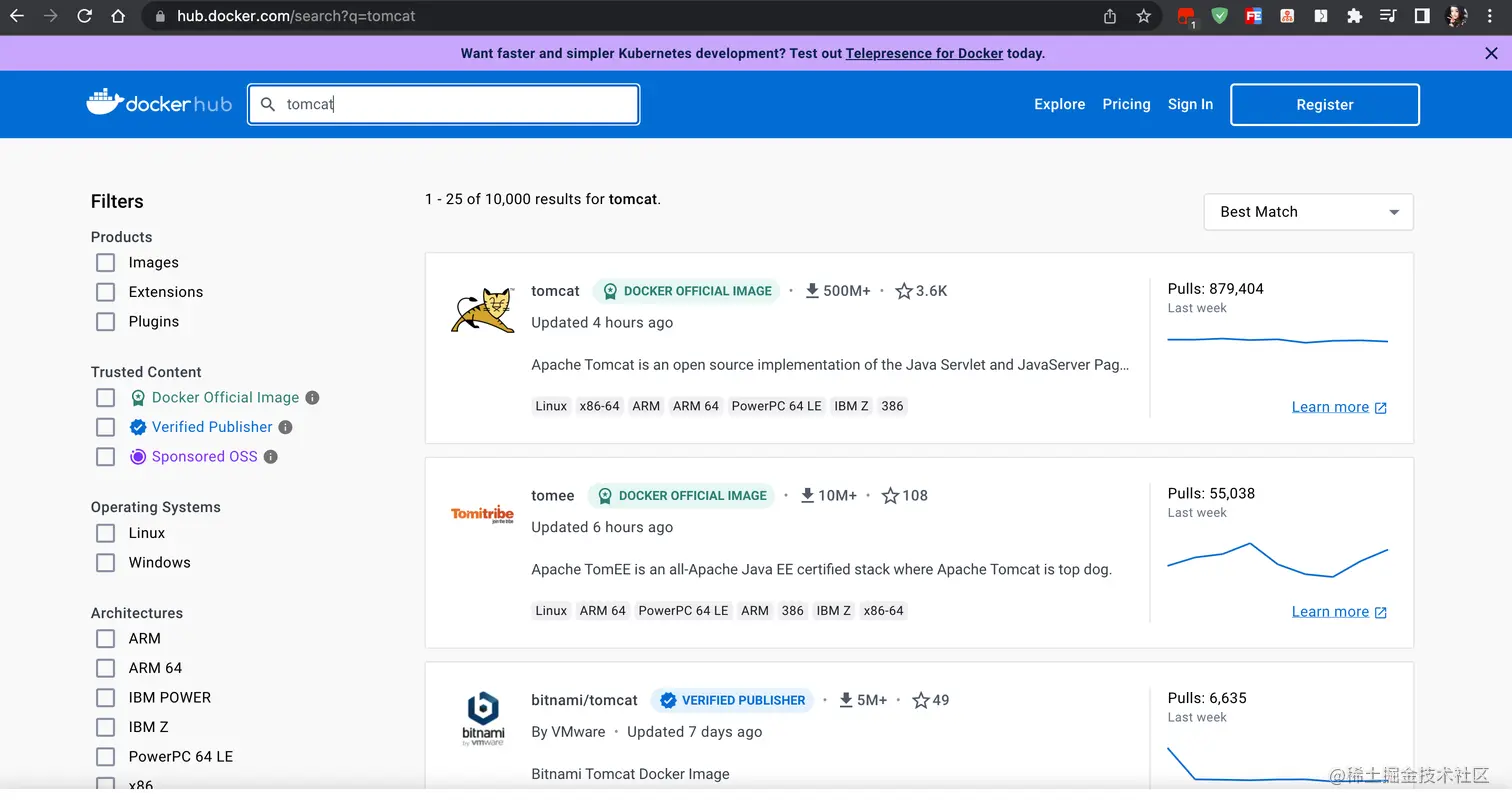Image resolution: width=1512 pixels, height=808 pixels.
Task: Reload the page with the refresh icon
Action: [x=85, y=16]
